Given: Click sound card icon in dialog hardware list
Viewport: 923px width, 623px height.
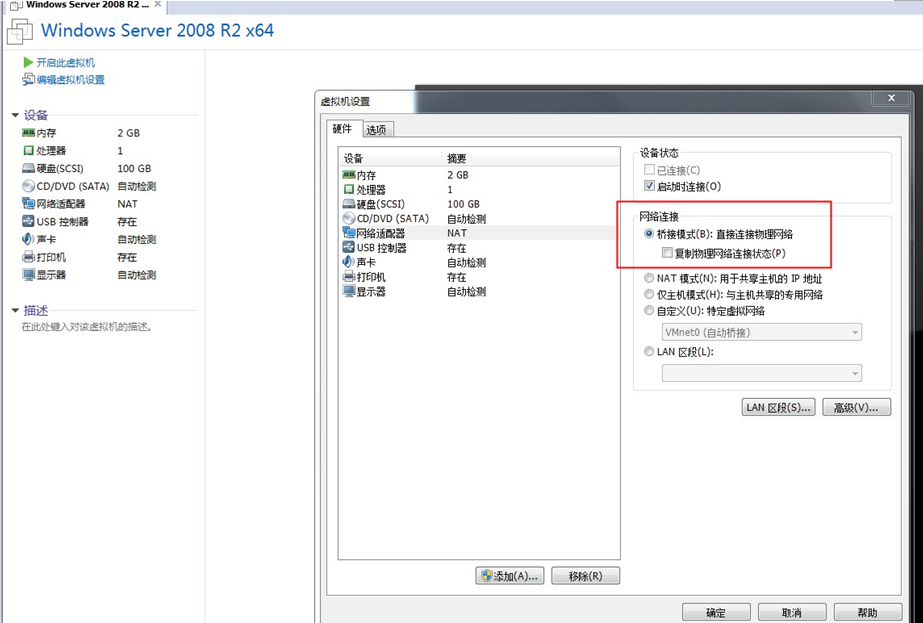Looking at the screenshot, I should coord(348,262).
